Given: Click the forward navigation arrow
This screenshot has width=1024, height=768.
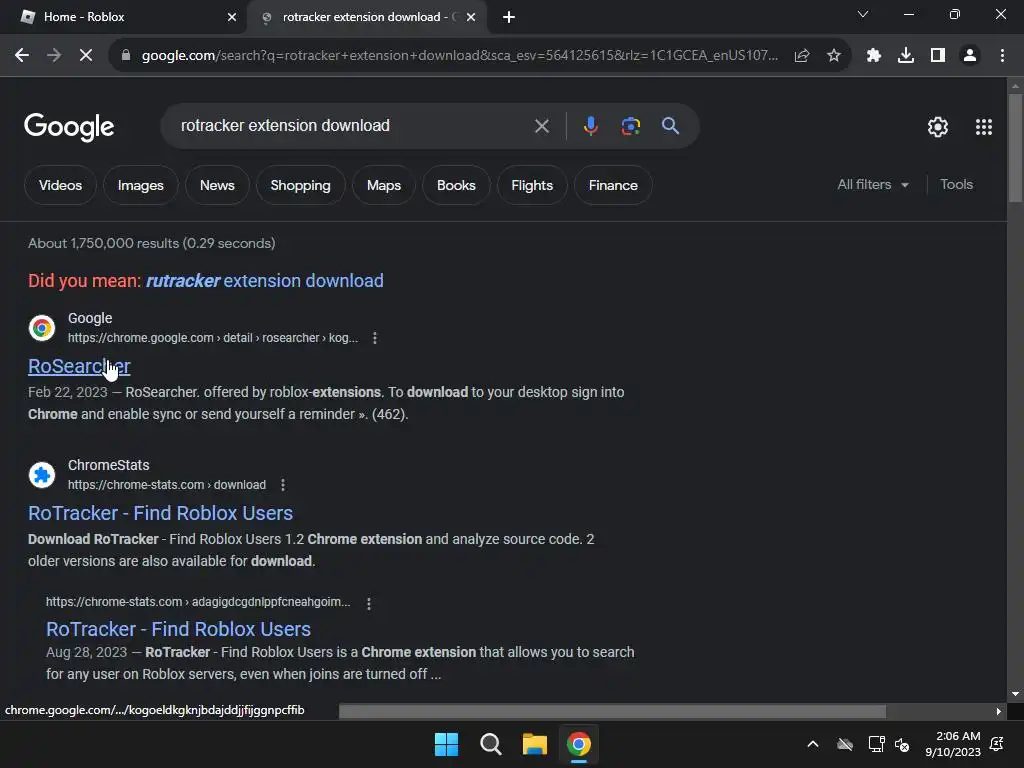Looking at the screenshot, I should pyautogui.click(x=54, y=56).
